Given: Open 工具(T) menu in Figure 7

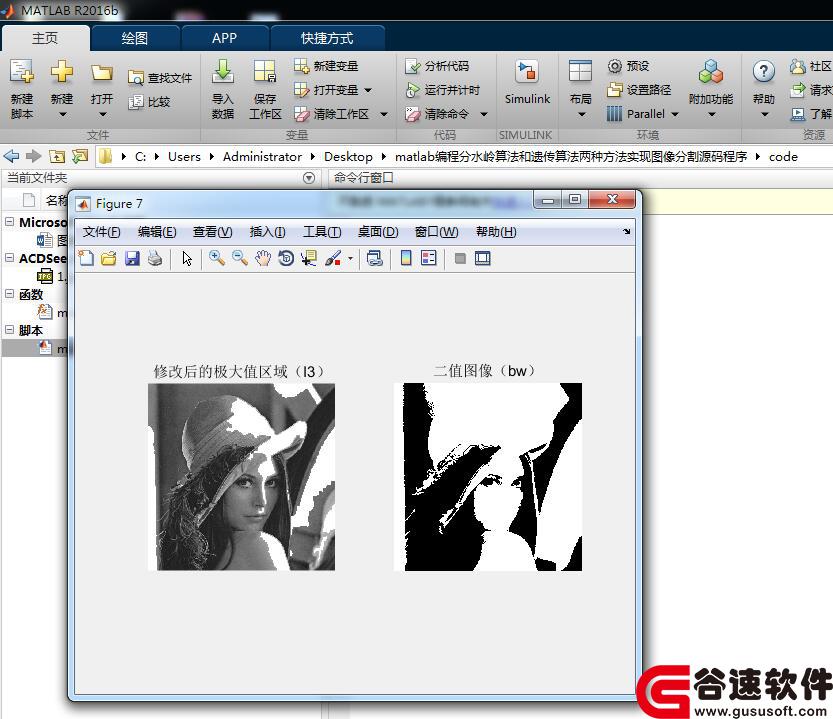Looking at the screenshot, I should (322, 232).
